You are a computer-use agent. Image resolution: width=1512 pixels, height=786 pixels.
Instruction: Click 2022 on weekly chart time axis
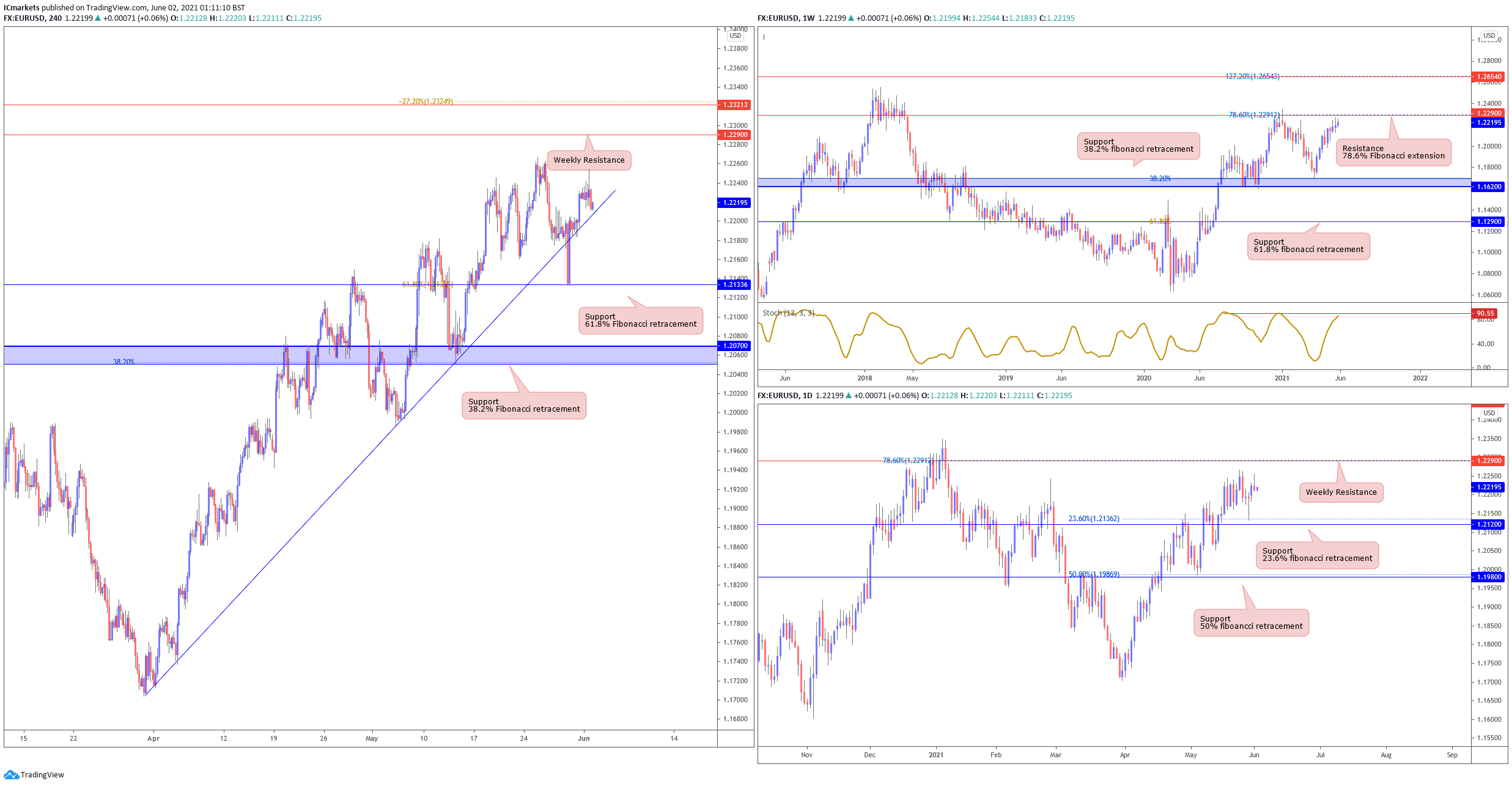click(1420, 379)
